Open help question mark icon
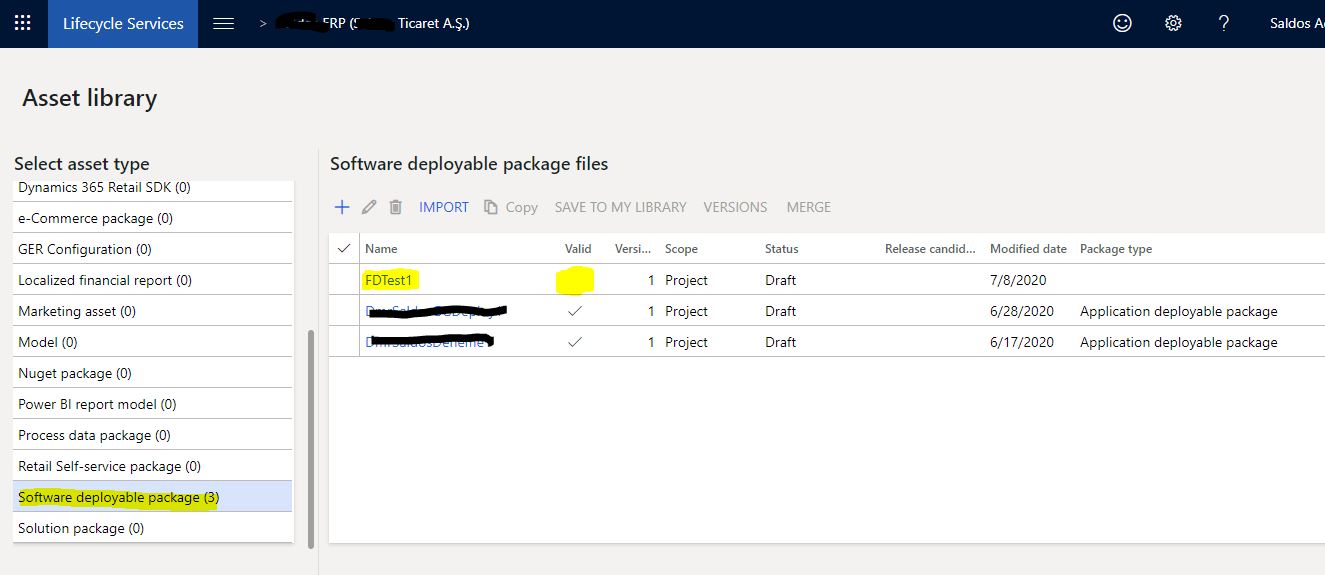 (1223, 23)
